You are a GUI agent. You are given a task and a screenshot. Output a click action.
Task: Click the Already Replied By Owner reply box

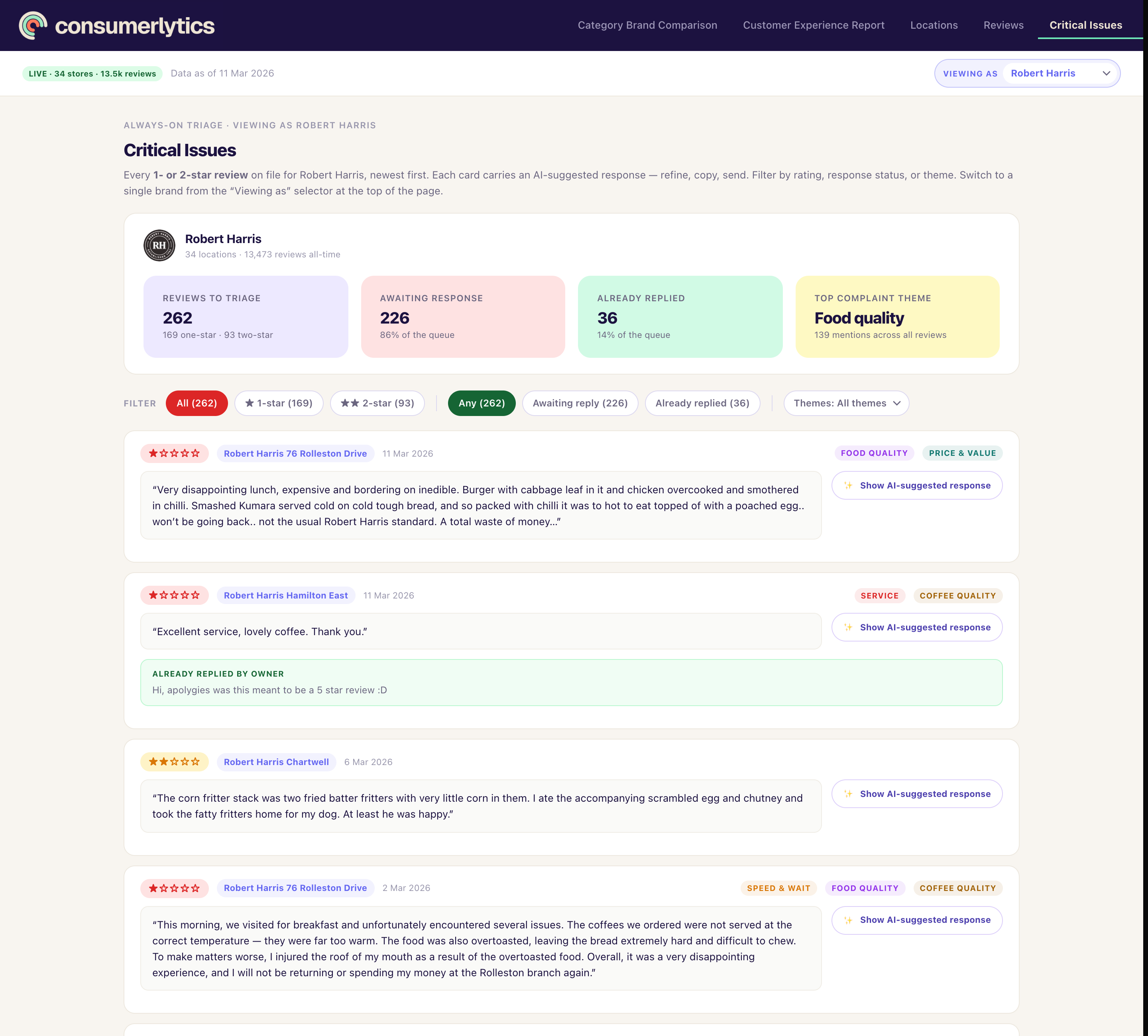click(x=571, y=683)
